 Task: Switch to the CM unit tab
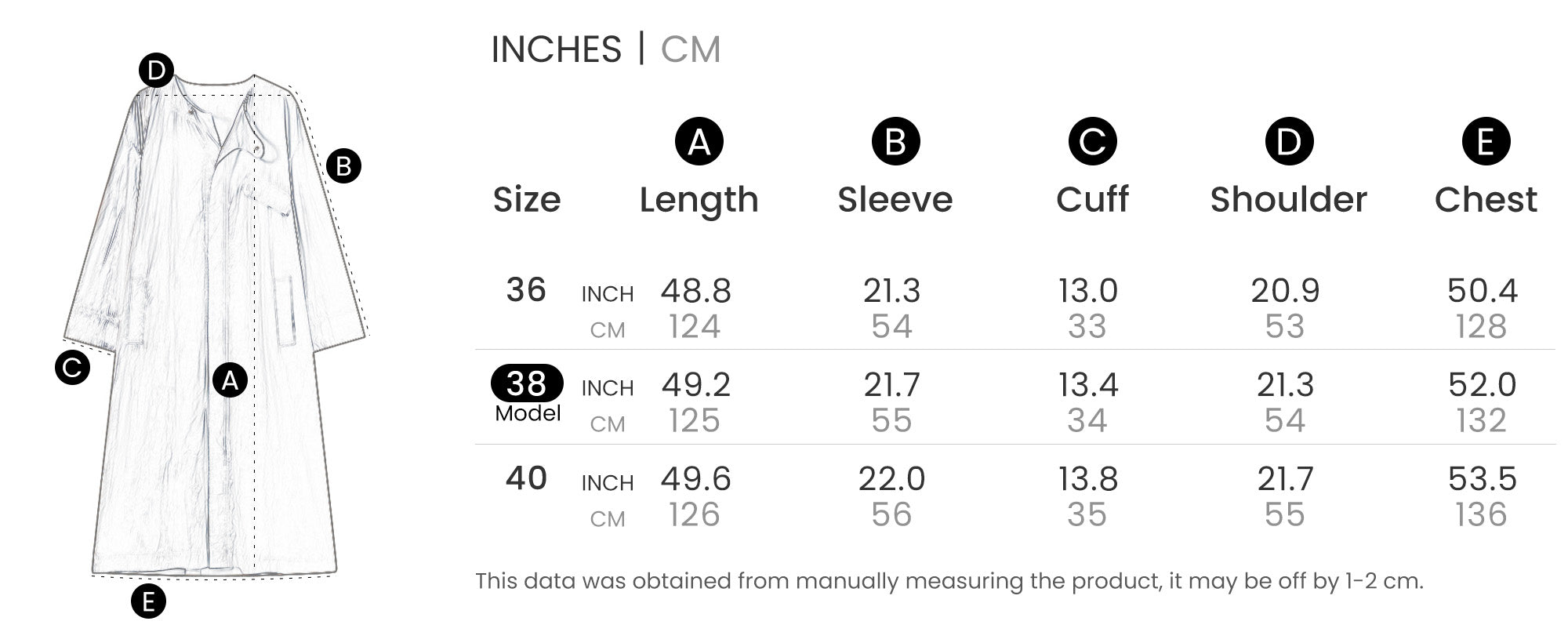[690, 50]
